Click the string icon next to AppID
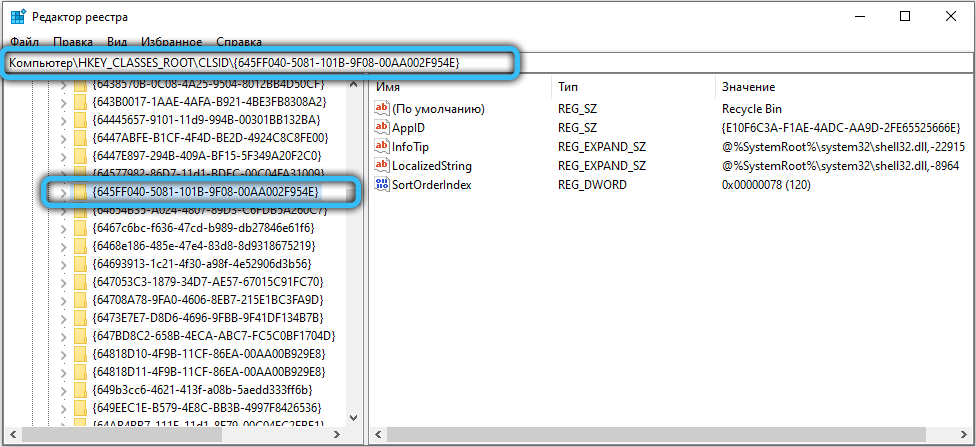The height and width of the screenshot is (447, 976). (x=381, y=127)
